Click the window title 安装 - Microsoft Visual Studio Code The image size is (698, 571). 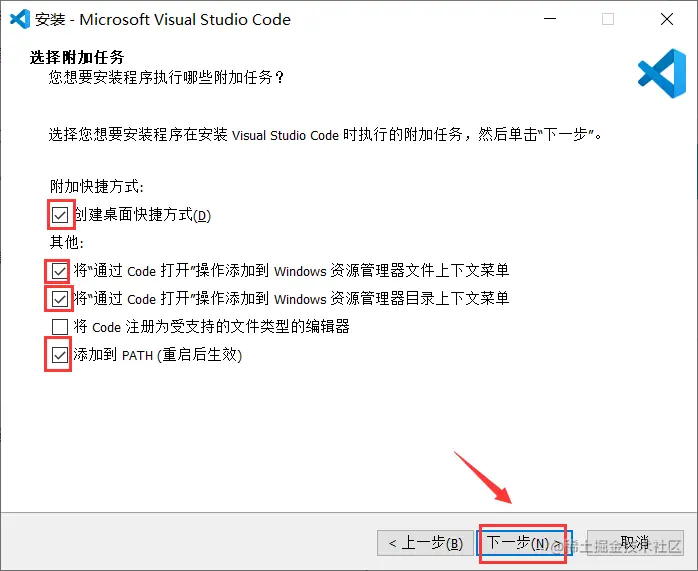coord(163,20)
